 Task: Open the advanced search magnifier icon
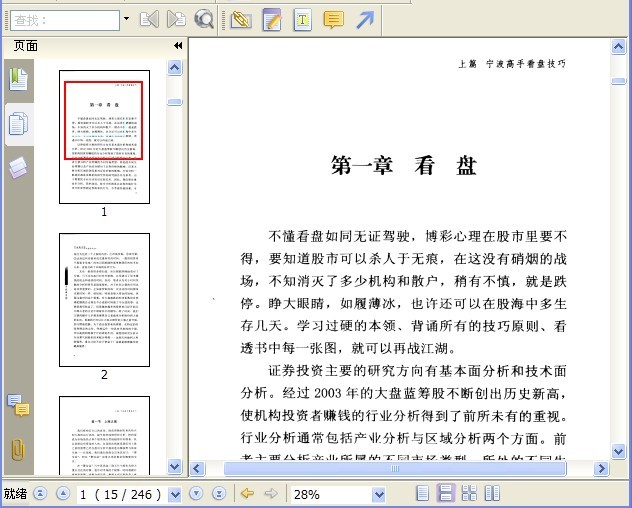pyautogui.click(x=204, y=19)
